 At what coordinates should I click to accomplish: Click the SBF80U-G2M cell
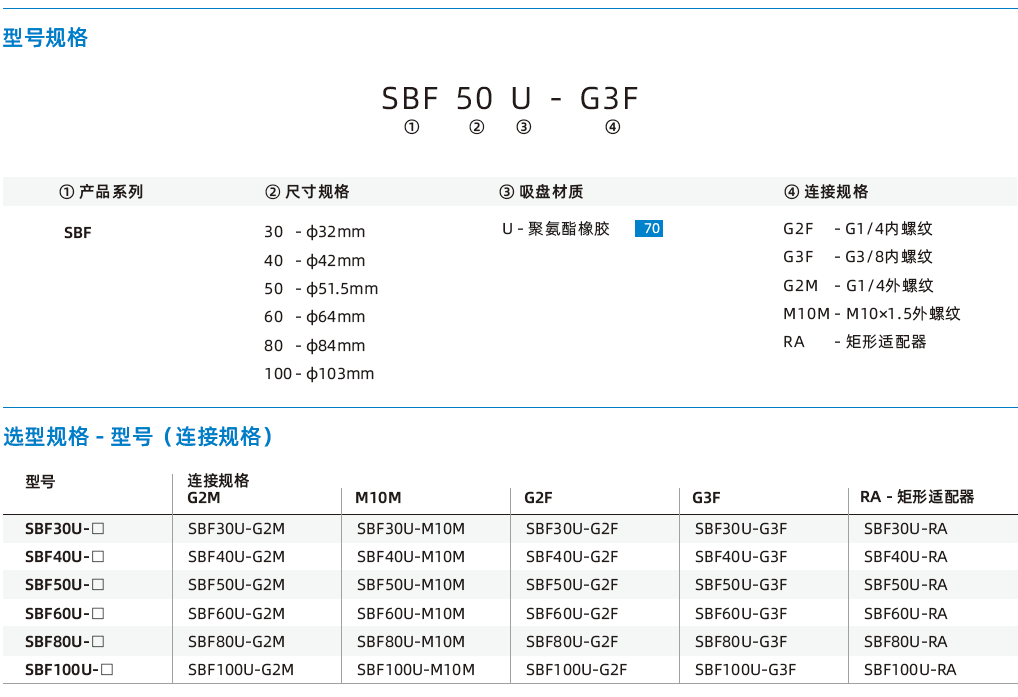coord(236,641)
